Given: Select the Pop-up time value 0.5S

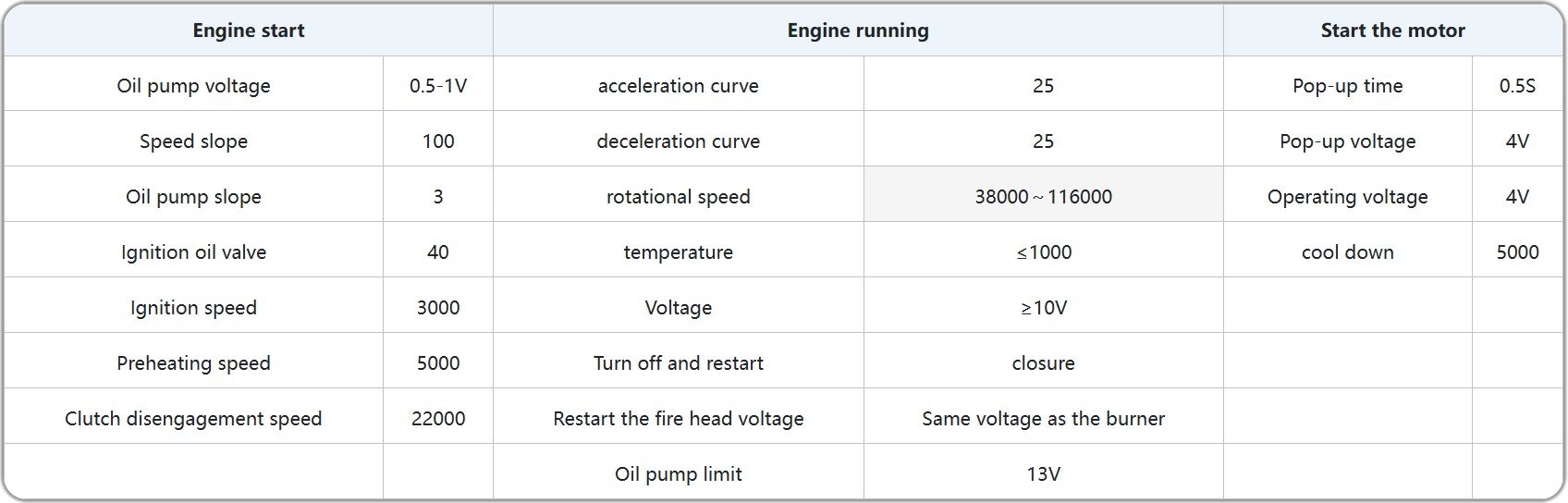Looking at the screenshot, I should click(x=1517, y=86).
